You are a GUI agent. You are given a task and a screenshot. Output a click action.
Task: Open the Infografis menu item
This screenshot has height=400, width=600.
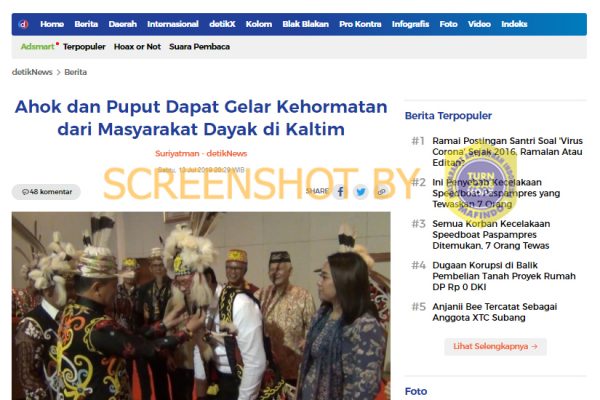pyautogui.click(x=410, y=24)
